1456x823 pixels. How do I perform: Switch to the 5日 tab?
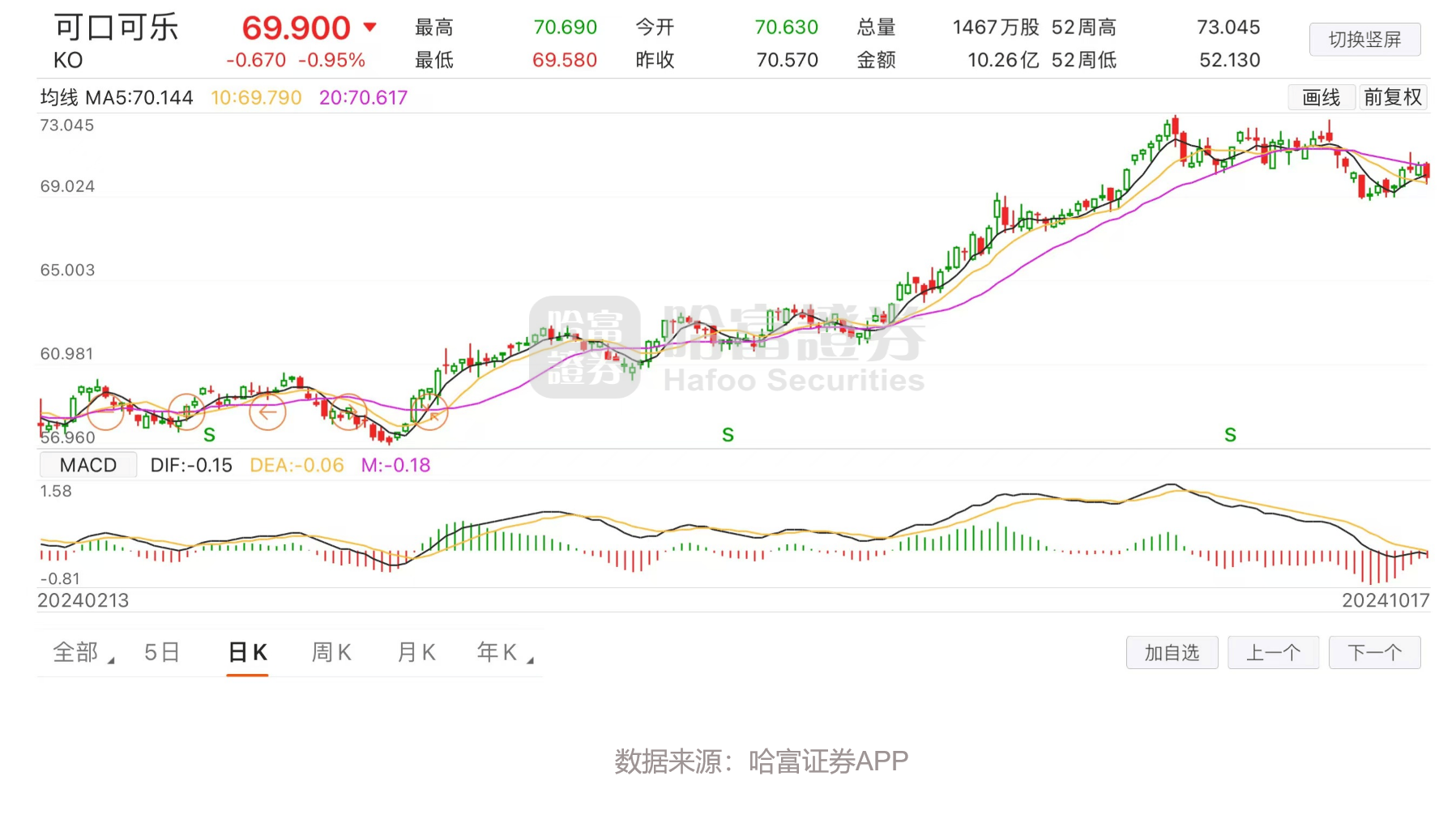[x=162, y=652]
